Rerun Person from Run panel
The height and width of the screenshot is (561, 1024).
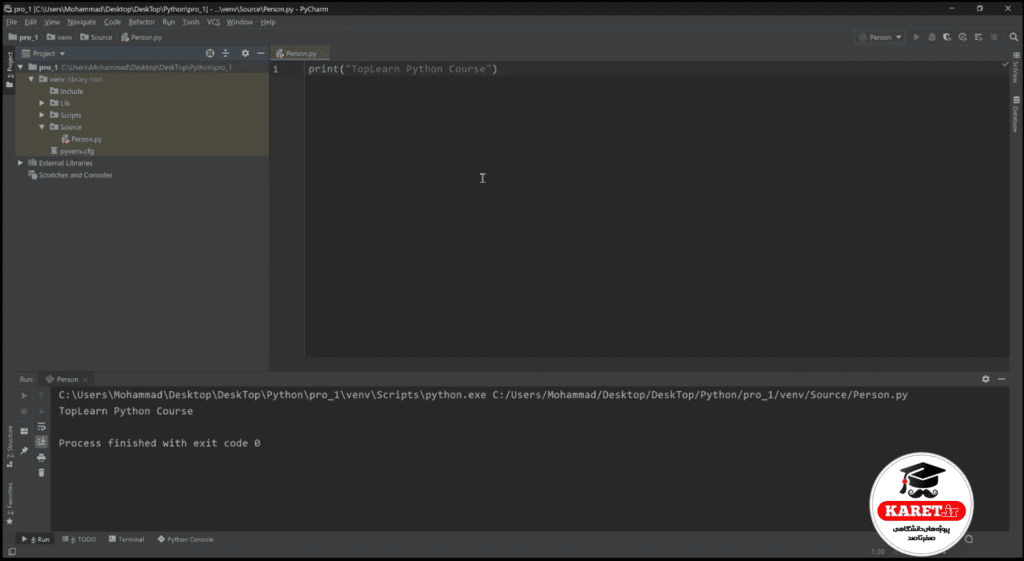point(24,395)
